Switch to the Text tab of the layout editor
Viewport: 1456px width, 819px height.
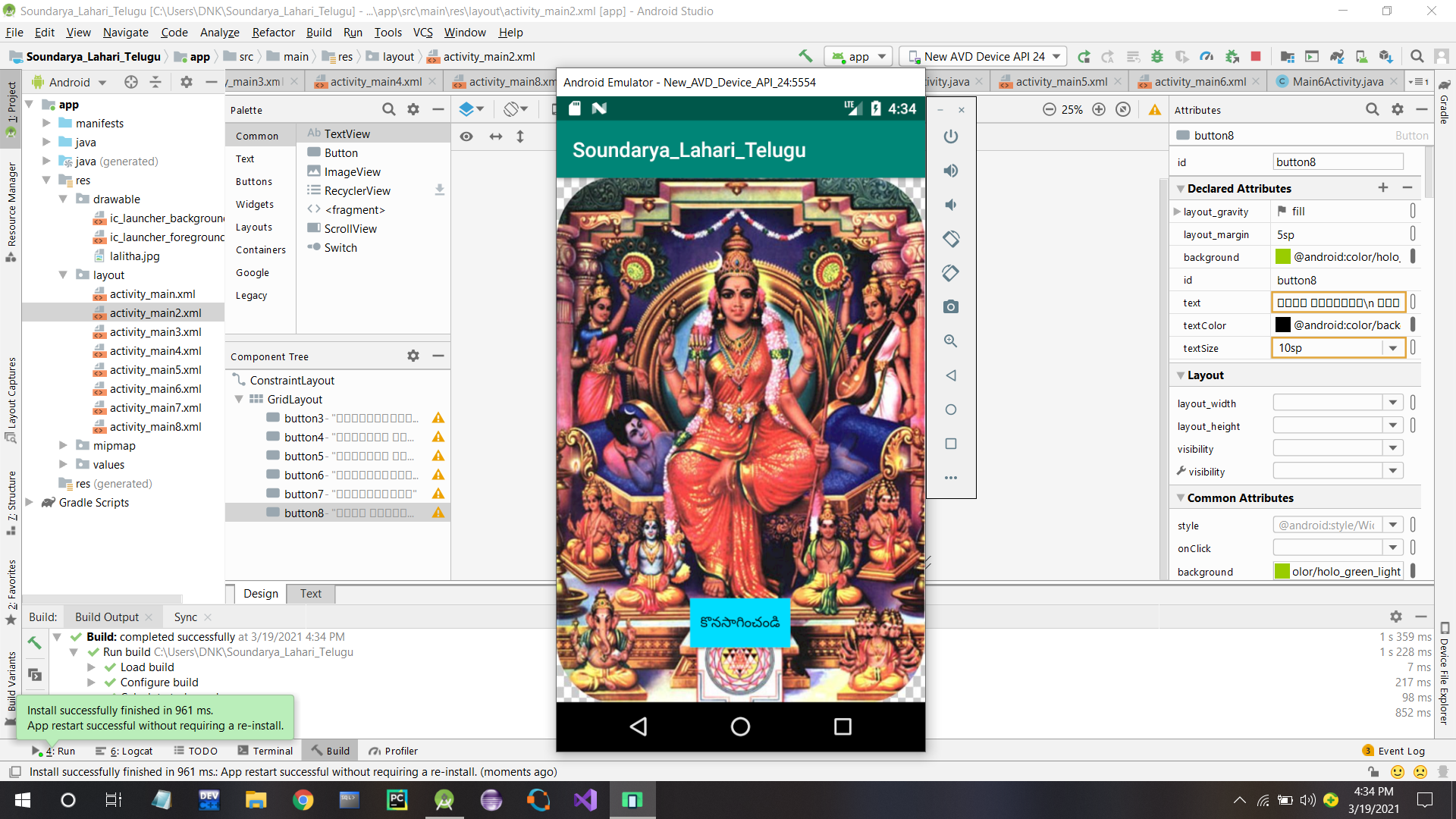[x=310, y=593]
